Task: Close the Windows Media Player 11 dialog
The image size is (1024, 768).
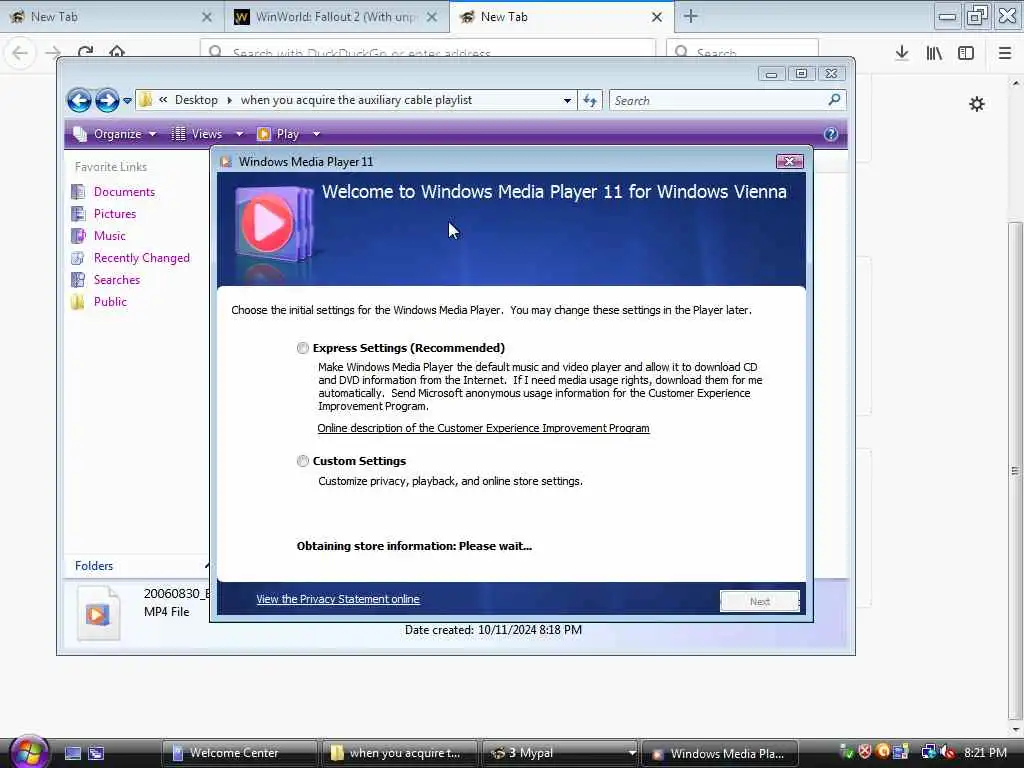Action: tap(790, 161)
